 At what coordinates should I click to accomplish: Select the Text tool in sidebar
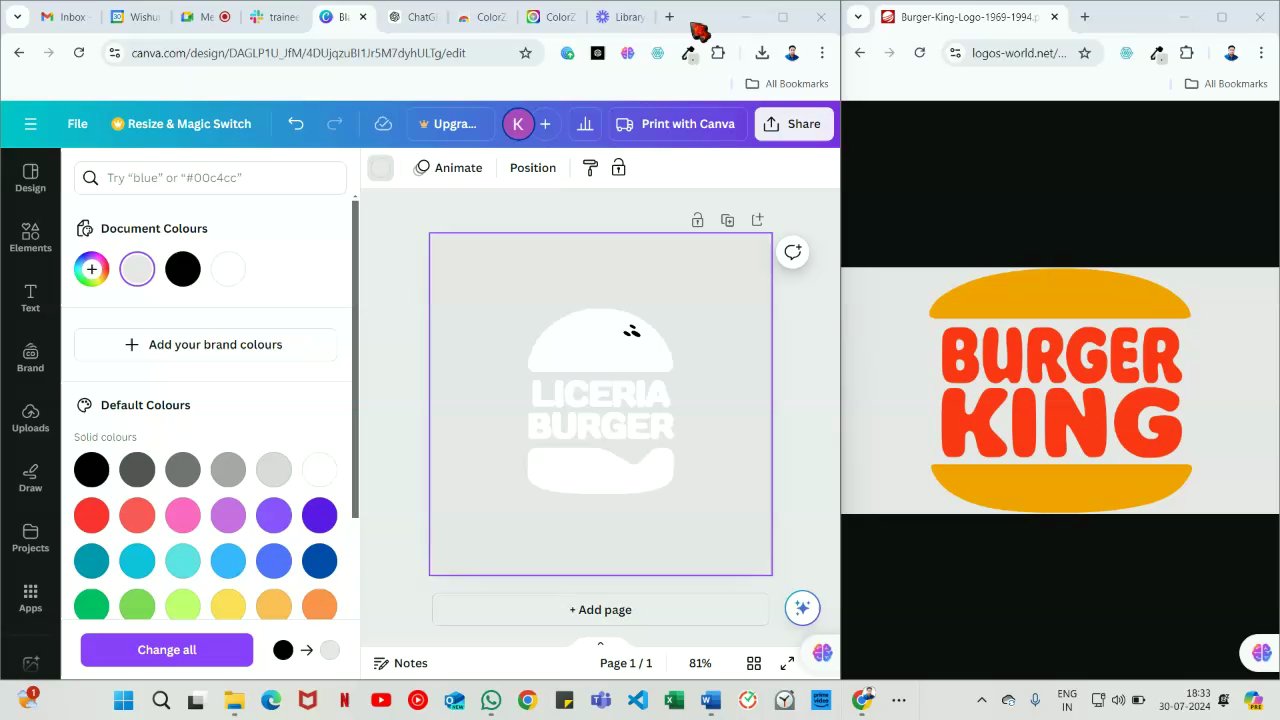30,298
